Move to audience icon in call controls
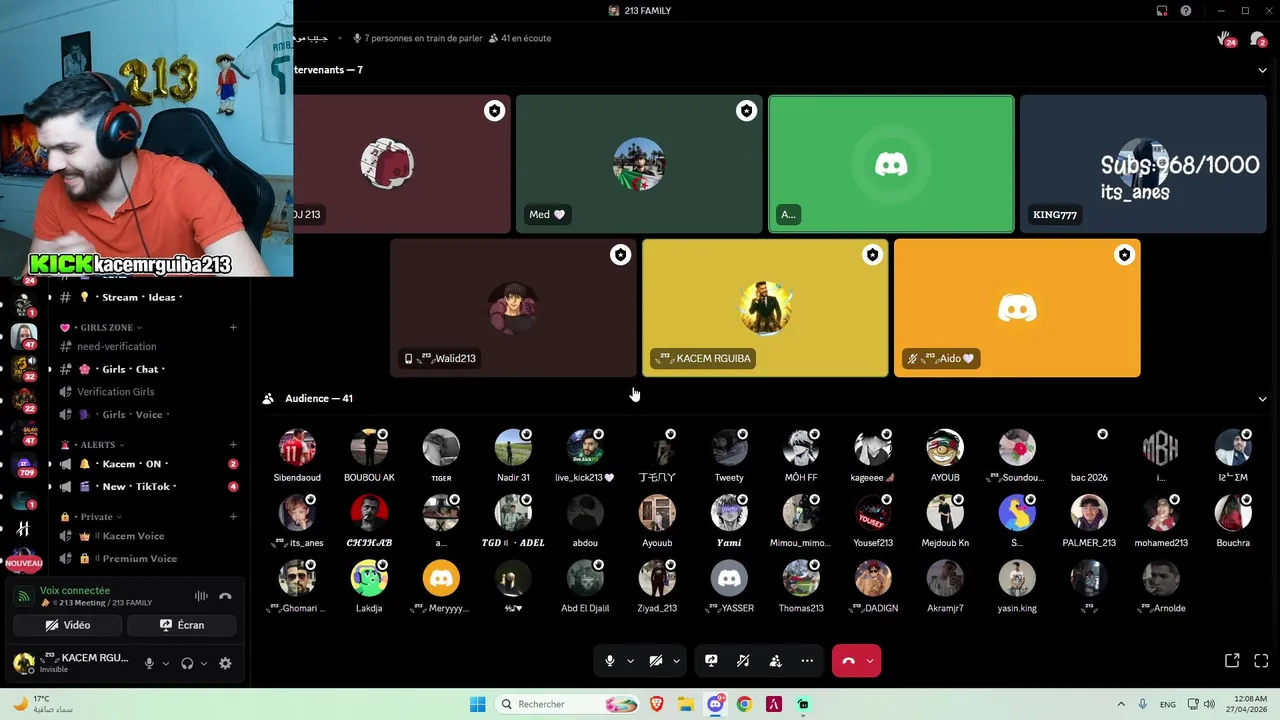Image resolution: width=1280 pixels, height=720 pixels. pos(775,661)
